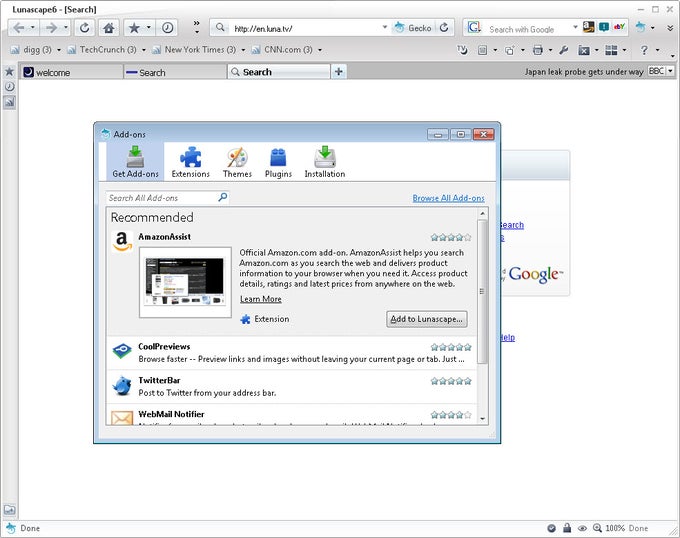Switch to the welcome tab
The width and height of the screenshot is (680, 538).
(72, 72)
